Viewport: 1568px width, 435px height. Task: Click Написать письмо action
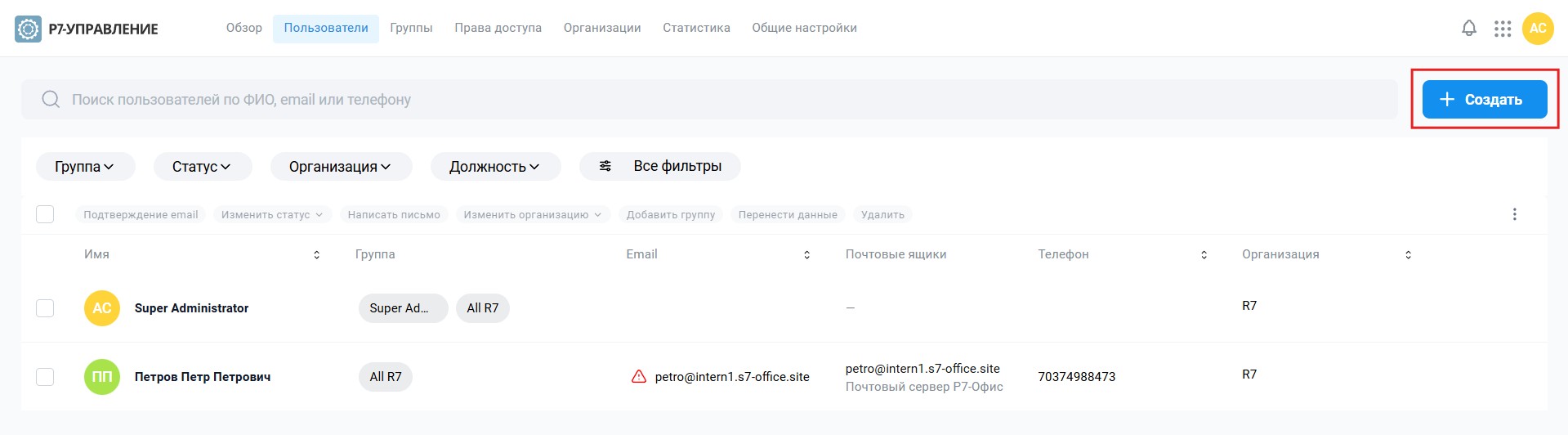point(394,215)
